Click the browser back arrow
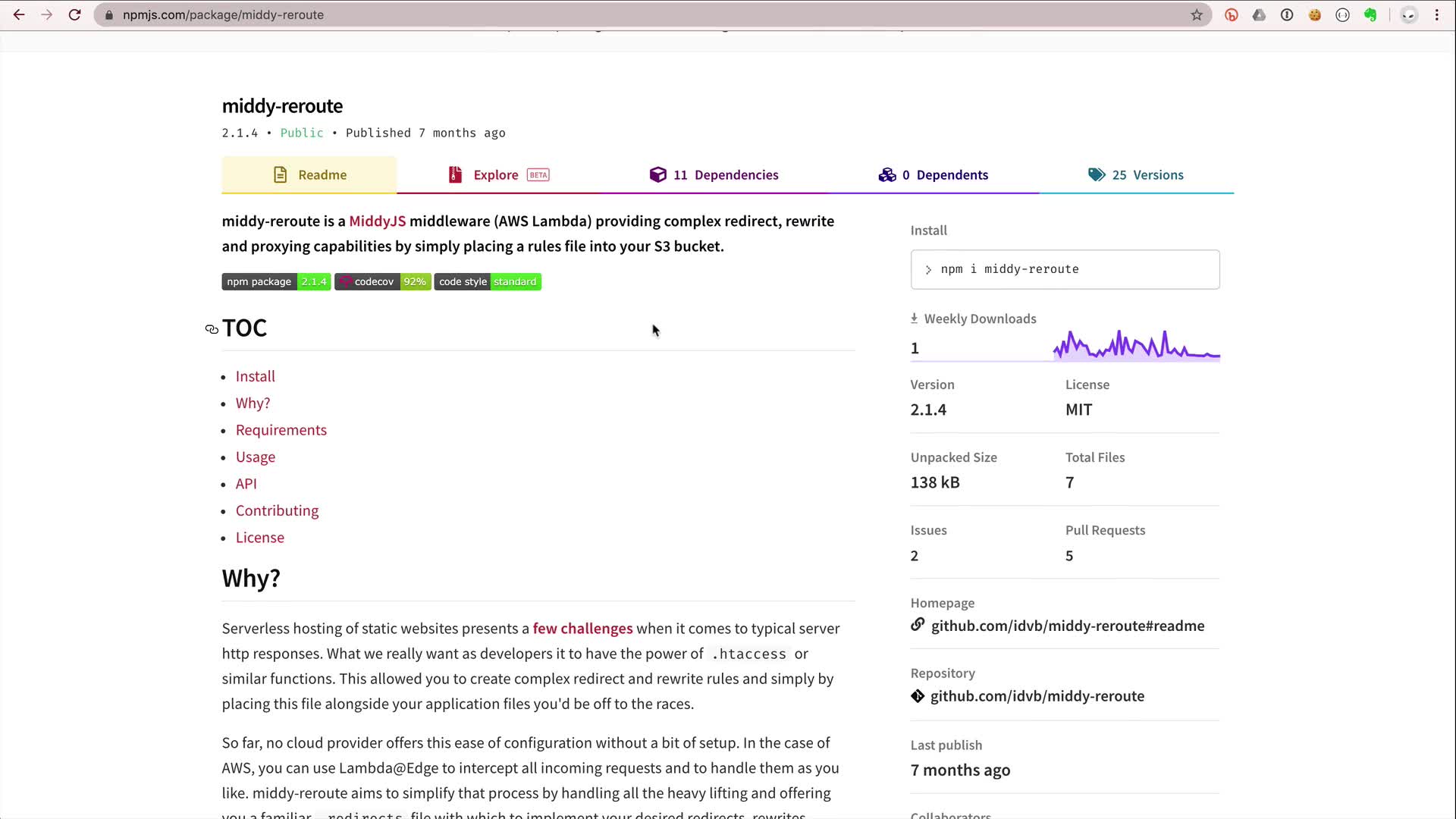This screenshot has width=1456, height=819. tap(19, 14)
